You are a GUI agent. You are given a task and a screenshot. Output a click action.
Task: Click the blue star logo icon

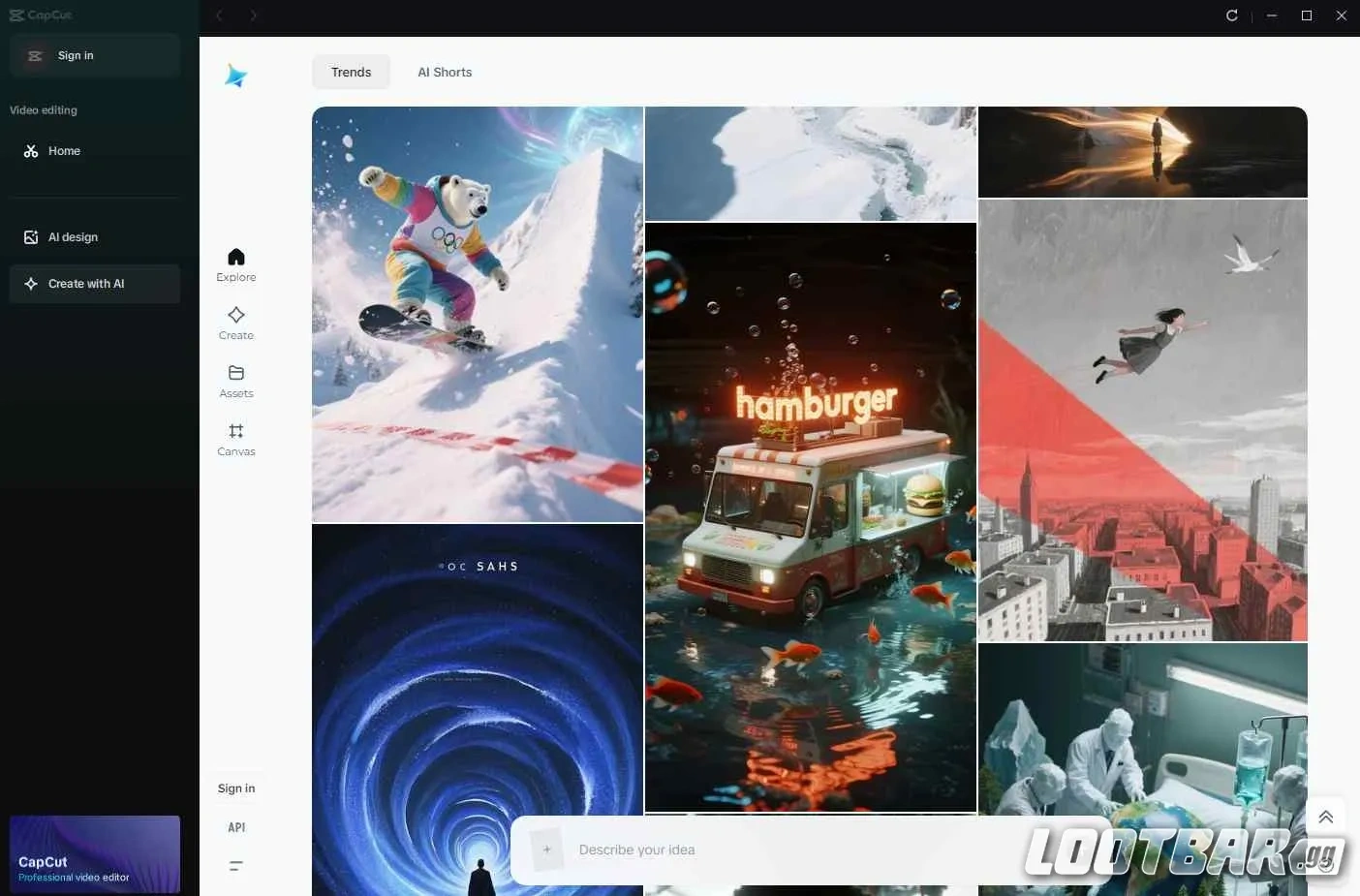tap(235, 76)
